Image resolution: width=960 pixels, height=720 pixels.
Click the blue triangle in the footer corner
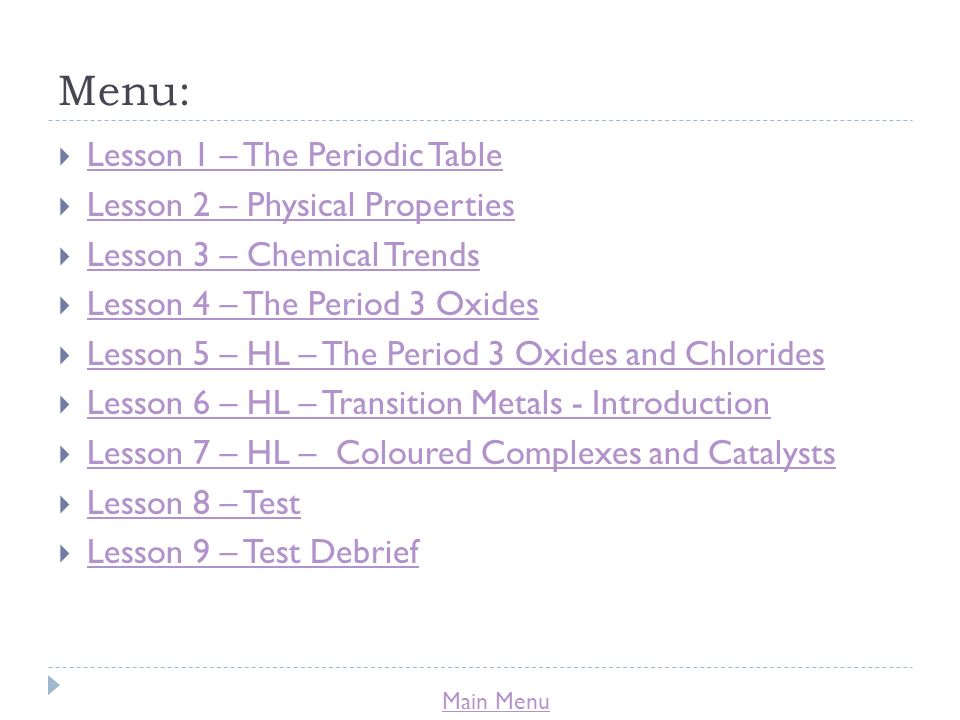[54, 685]
